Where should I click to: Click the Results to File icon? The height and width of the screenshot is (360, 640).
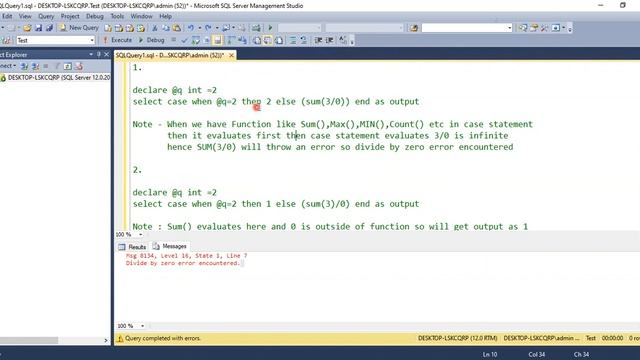(x=279, y=40)
